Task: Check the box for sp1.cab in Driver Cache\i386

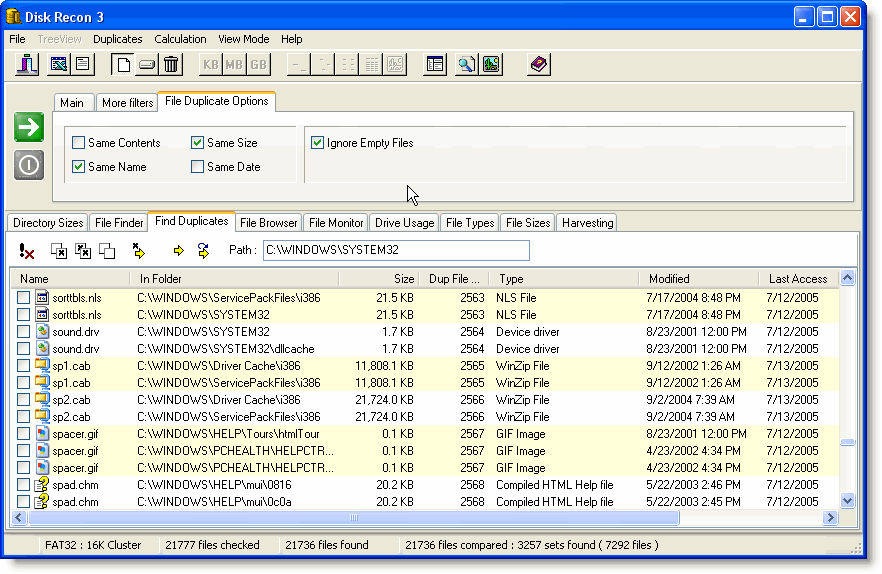Action: pyautogui.click(x=23, y=366)
